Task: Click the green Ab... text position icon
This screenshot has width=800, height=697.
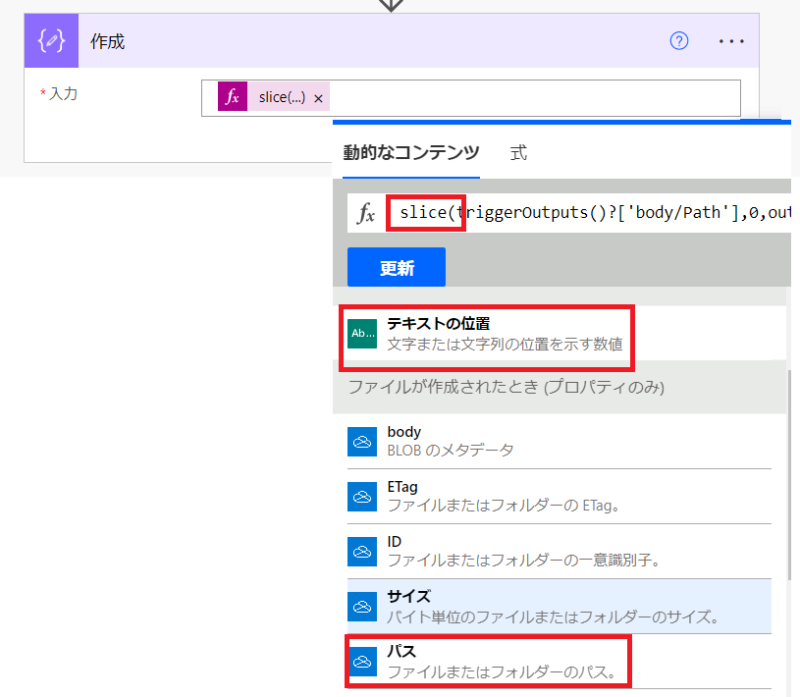Action: pyautogui.click(x=362, y=333)
